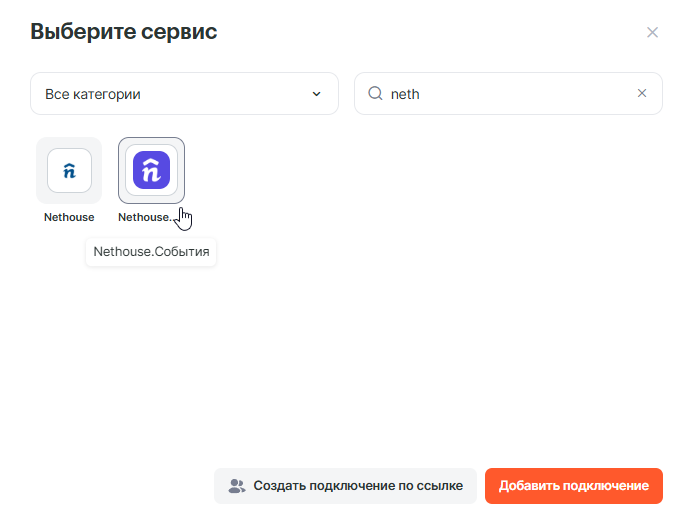Click the truncated "Nethouse." label under purple tile

point(145,217)
